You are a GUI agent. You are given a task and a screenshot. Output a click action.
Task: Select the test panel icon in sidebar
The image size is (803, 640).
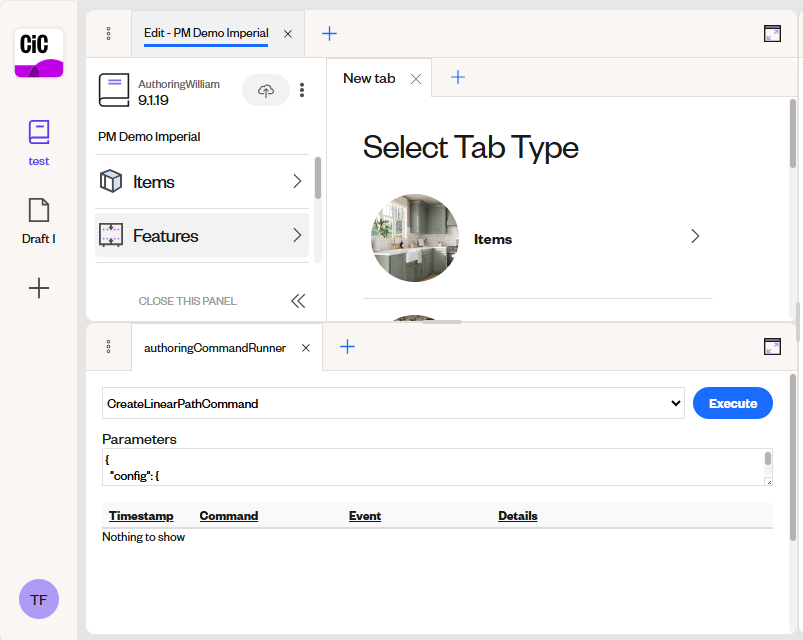[38, 131]
